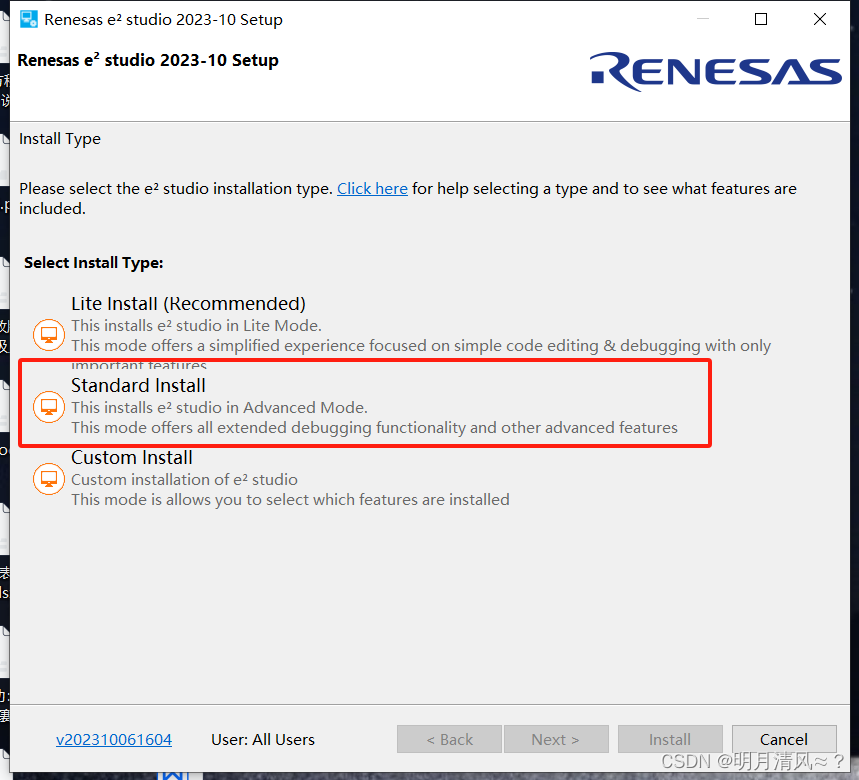Click the Next > button
This screenshot has height=780, width=859.
[x=556, y=739]
